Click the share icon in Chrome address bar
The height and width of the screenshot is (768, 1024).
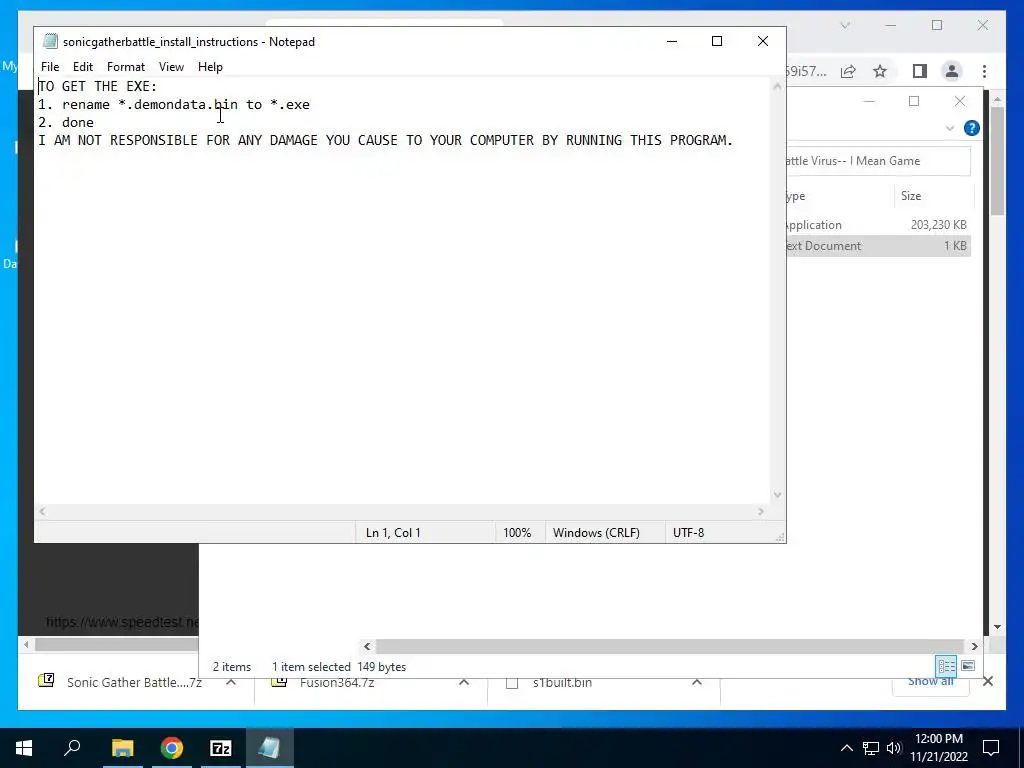848,71
